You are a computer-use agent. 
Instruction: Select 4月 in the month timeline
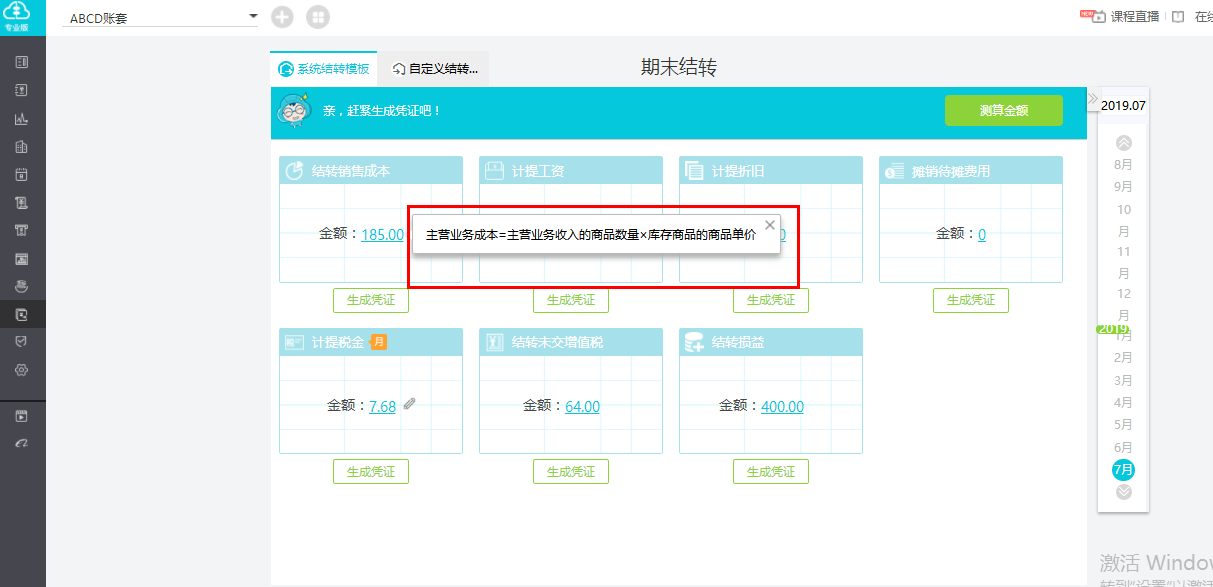1124,403
